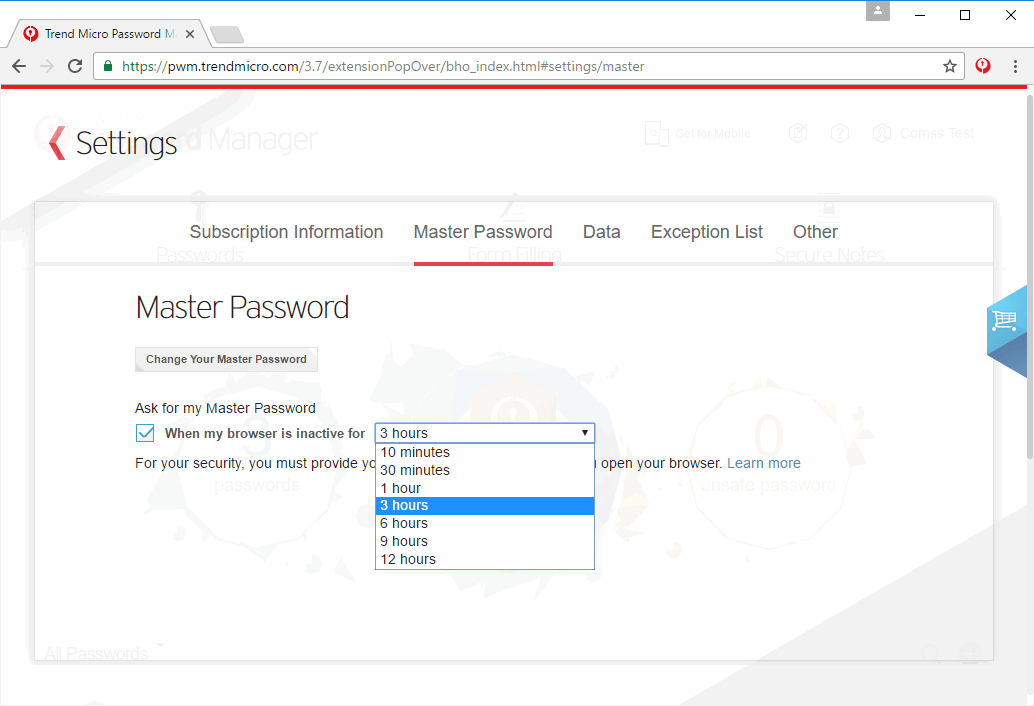
Task: Open the shopping cart side tab
Action: point(1005,321)
